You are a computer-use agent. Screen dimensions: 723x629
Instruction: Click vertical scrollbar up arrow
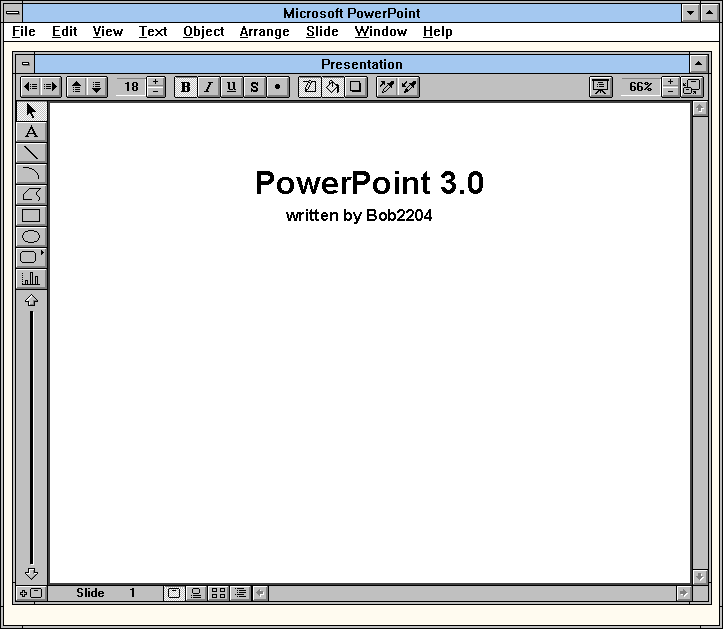(700, 109)
